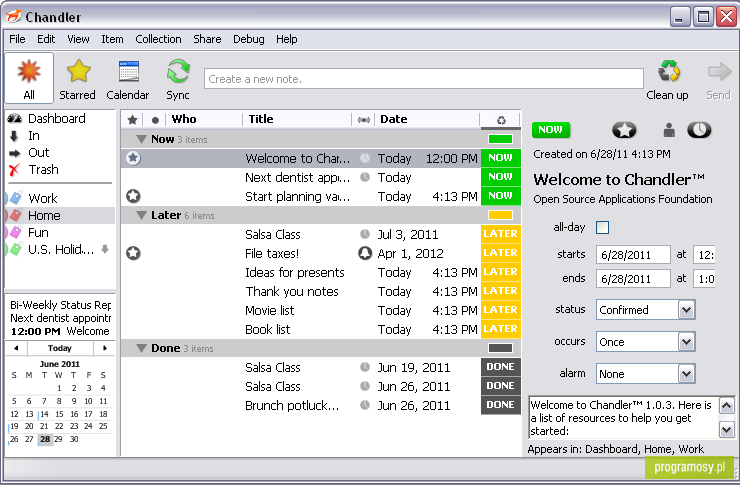The image size is (740, 485).
Task: Go to previous month in mini calendar
Action: (17, 348)
